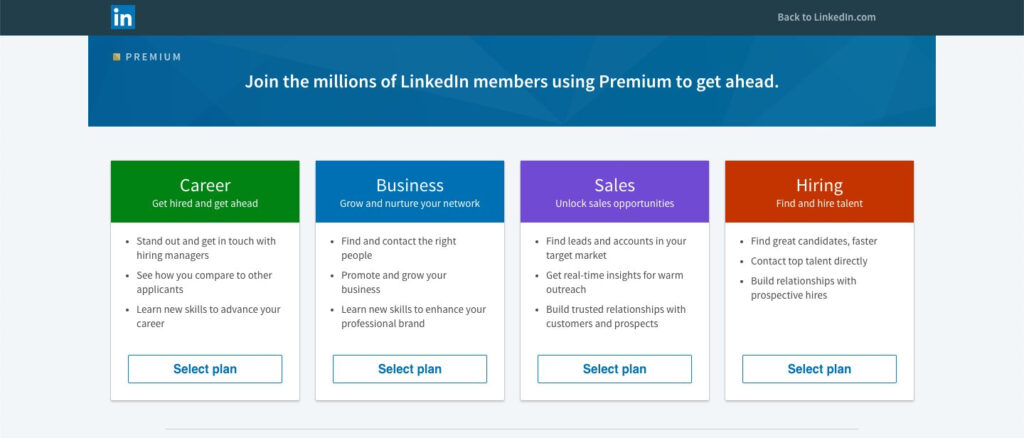Click the 'Join the millions' banner headline
Image resolution: width=1024 pixels, height=438 pixels.
point(511,82)
